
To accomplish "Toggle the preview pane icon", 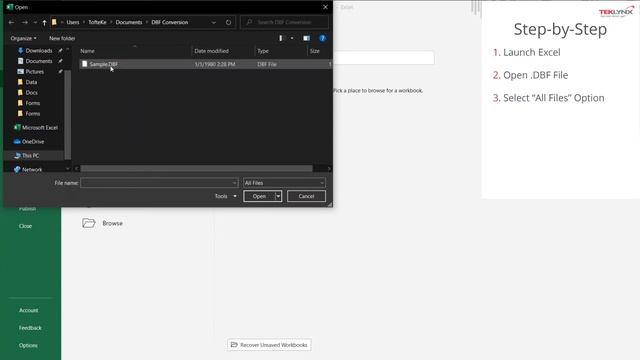I will [x=306, y=38].
